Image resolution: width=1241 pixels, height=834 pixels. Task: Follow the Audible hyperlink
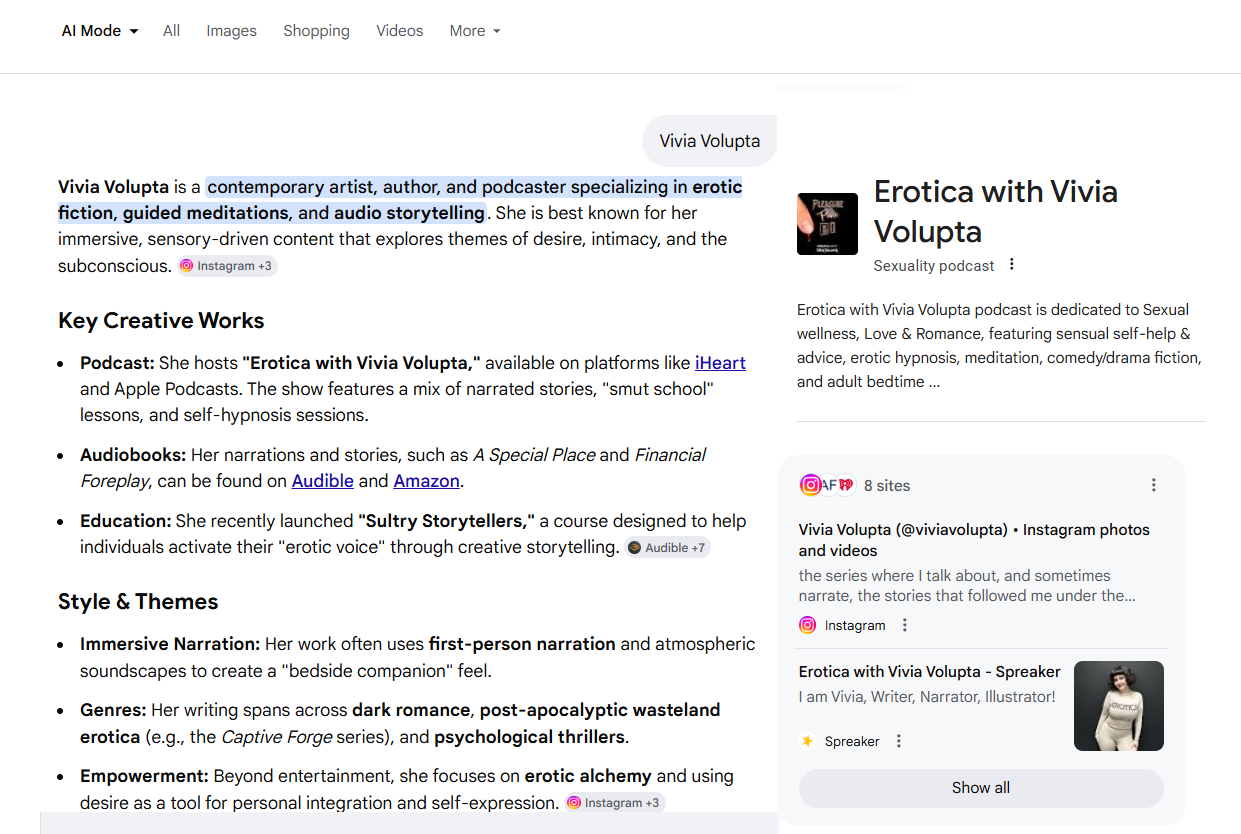tap(322, 481)
